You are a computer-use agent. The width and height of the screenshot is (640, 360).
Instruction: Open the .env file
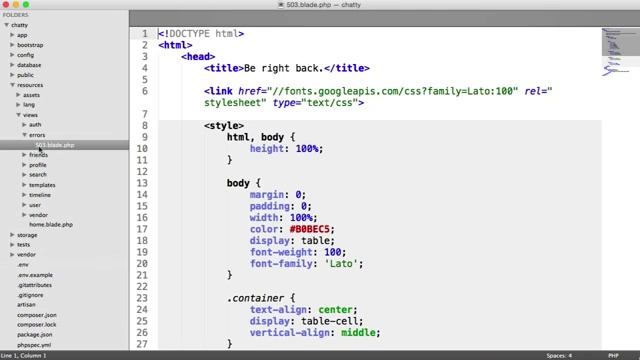point(23,264)
